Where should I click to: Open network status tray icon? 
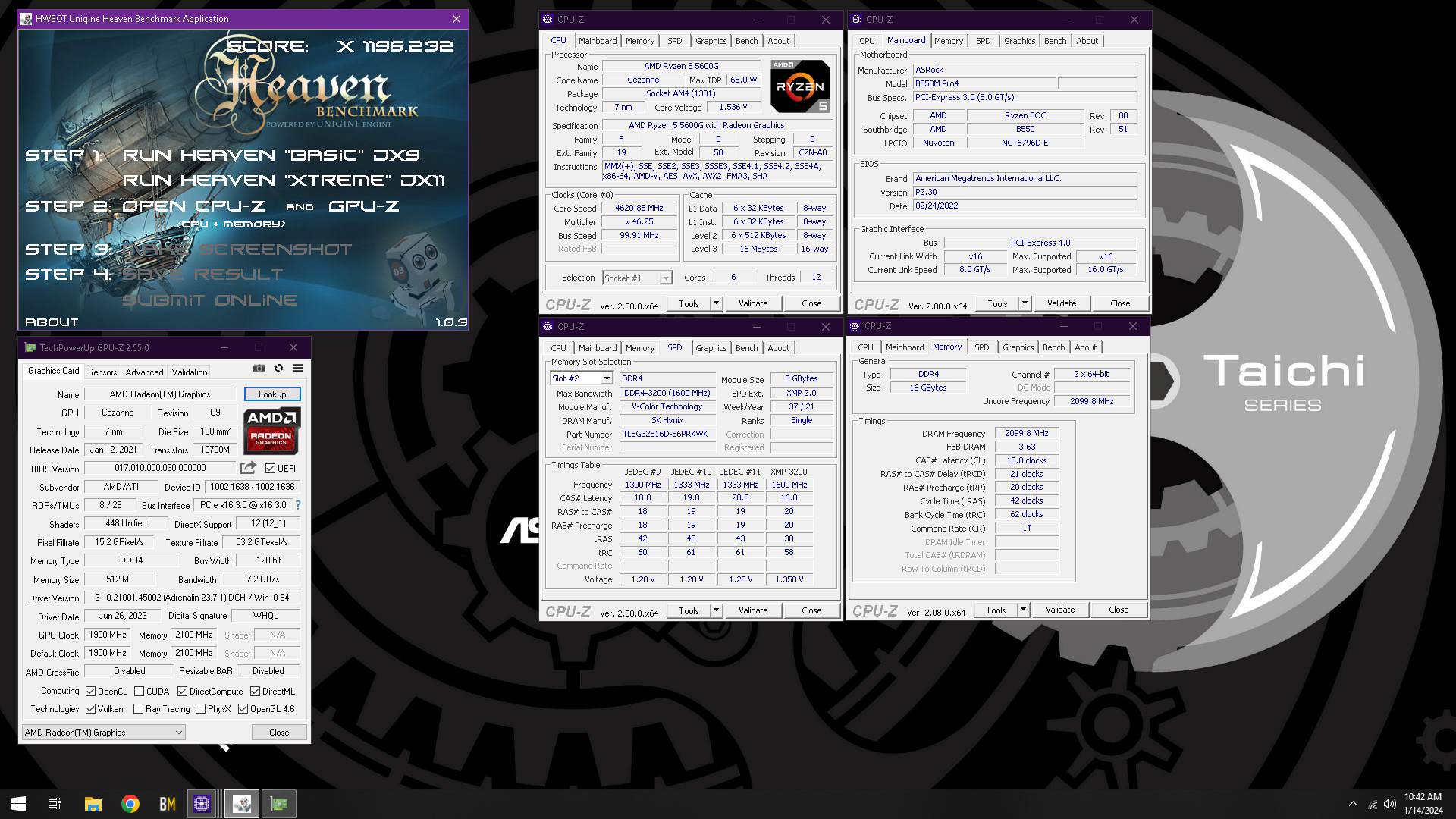1373,805
